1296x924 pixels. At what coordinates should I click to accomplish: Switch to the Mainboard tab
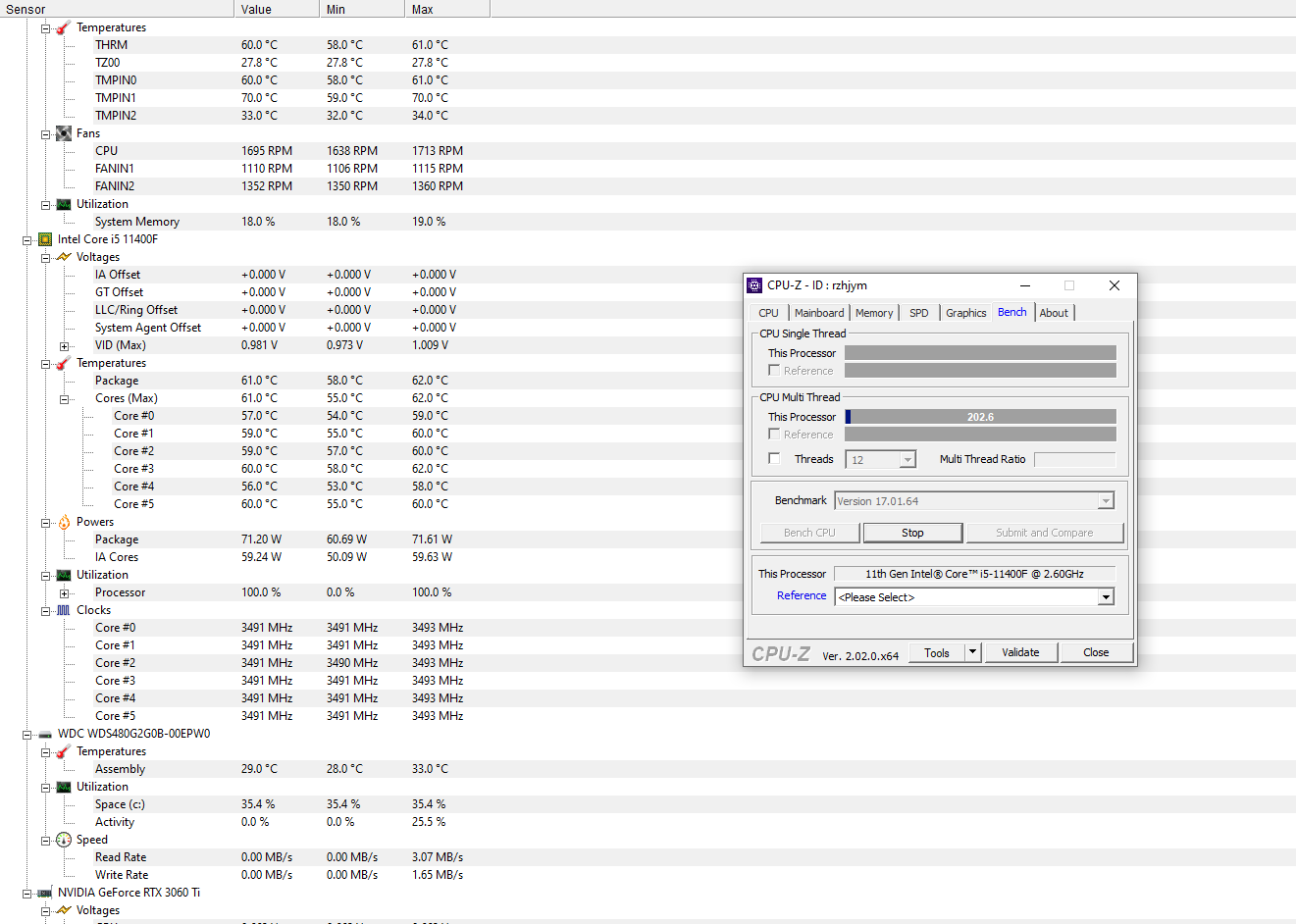pos(819,313)
